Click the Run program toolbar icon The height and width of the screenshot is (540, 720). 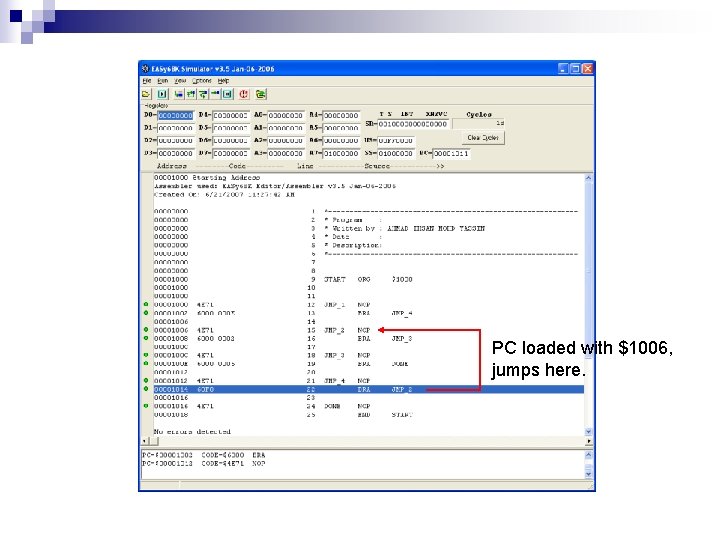(x=163, y=94)
